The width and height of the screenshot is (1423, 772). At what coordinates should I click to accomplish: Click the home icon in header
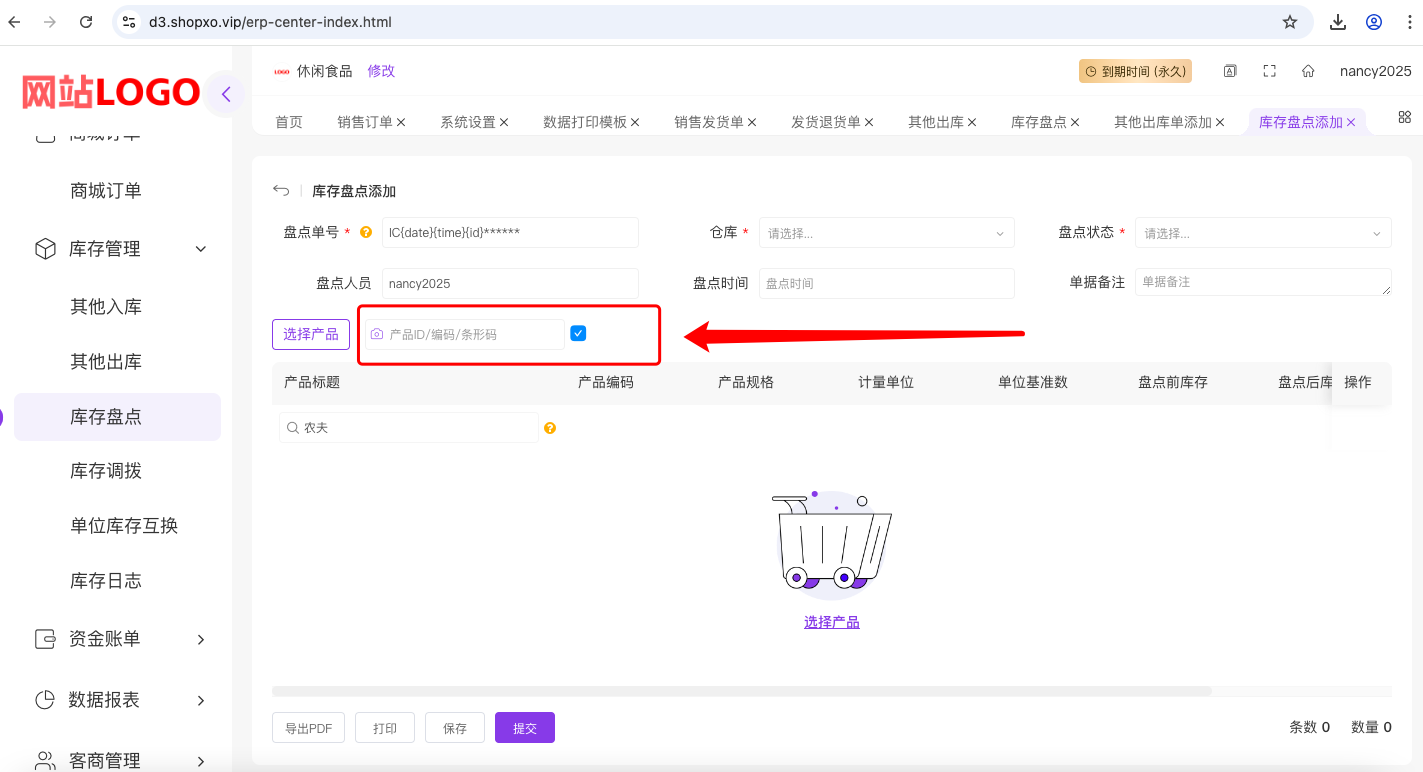click(x=1308, y=71)
